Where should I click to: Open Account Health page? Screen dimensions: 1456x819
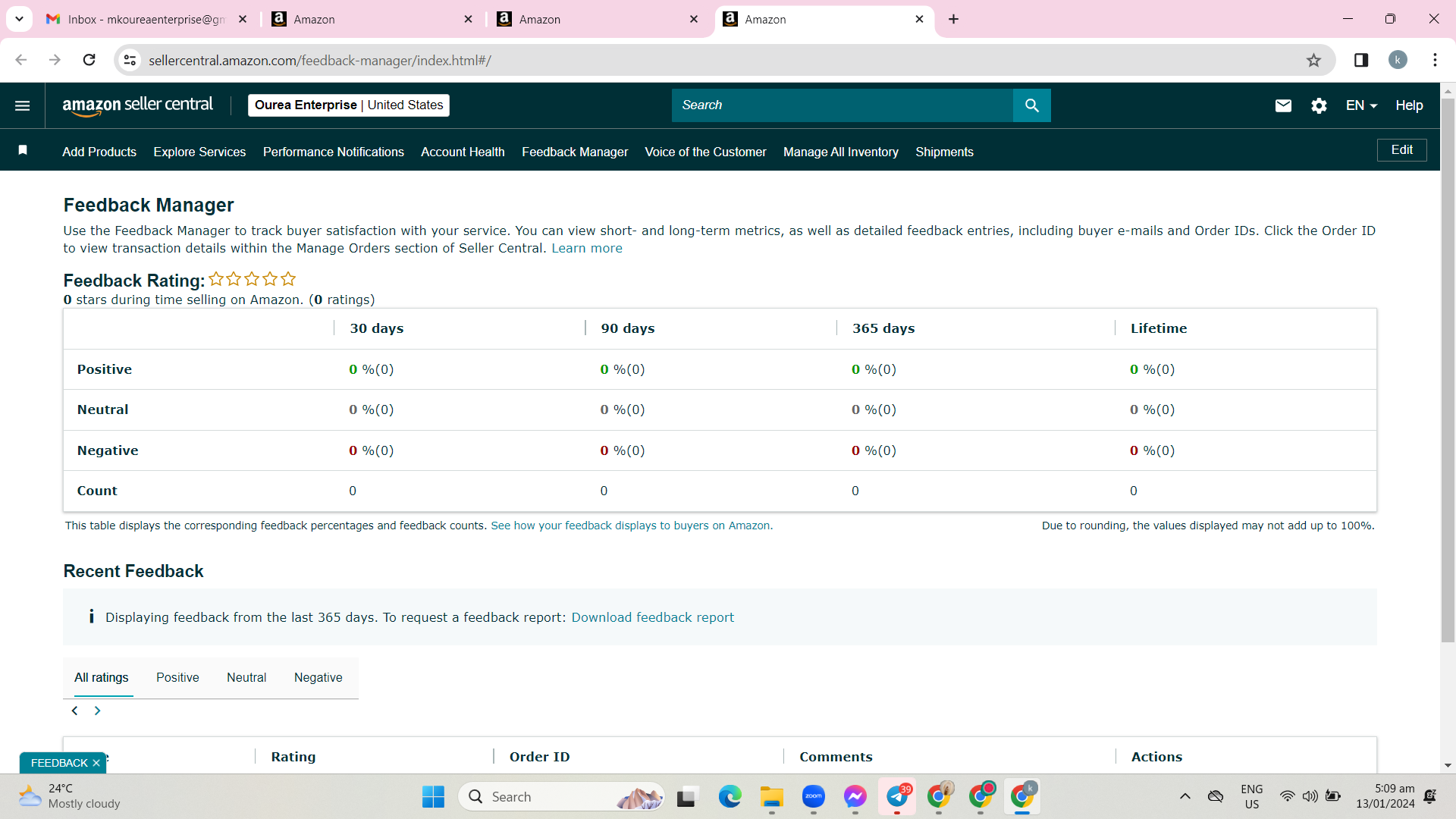click(463, 152)
